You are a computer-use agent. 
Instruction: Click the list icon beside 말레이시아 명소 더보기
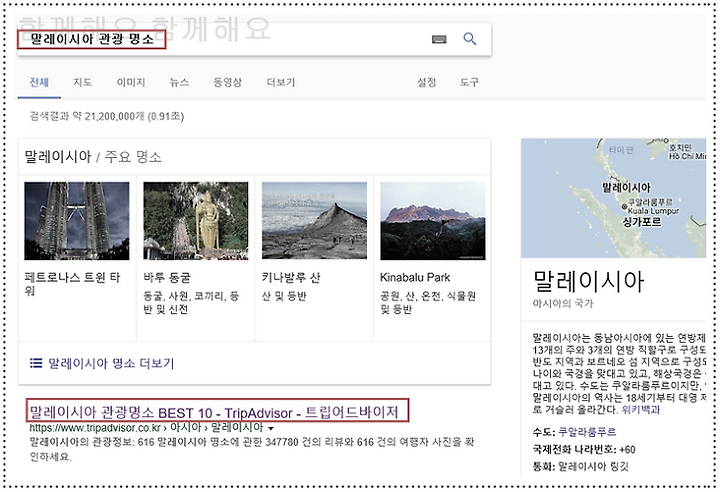pos(36,363)
